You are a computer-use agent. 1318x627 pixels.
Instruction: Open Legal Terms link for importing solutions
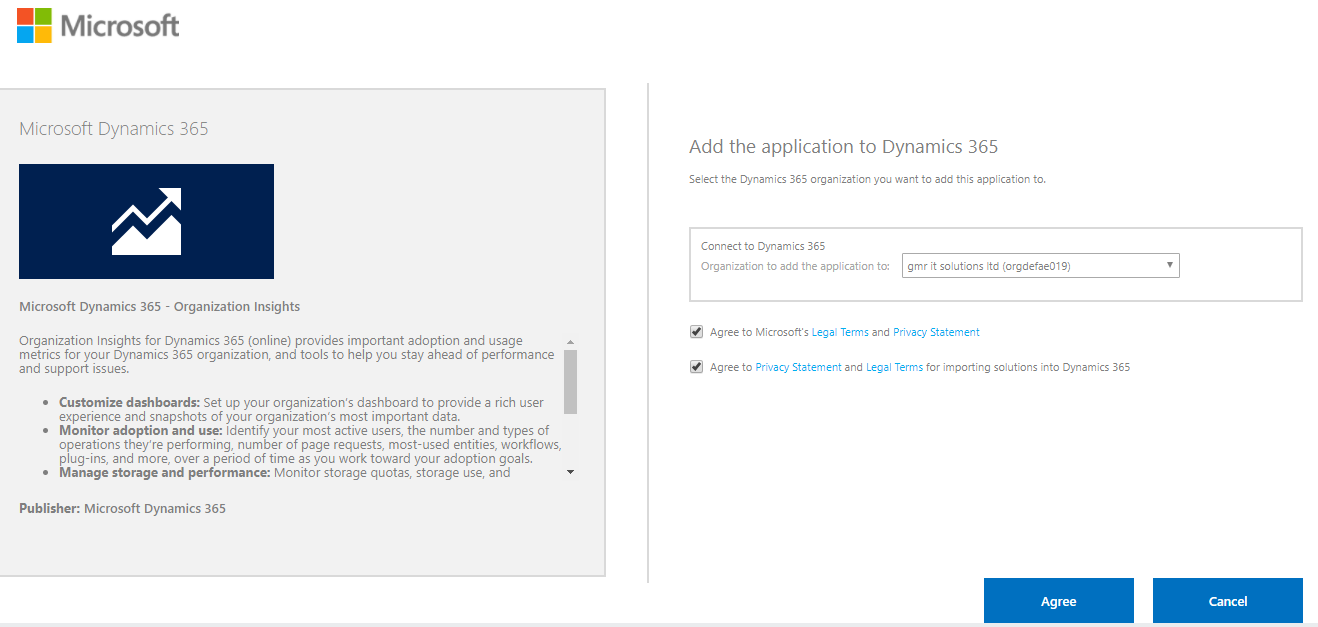click(x=894, y=367)
